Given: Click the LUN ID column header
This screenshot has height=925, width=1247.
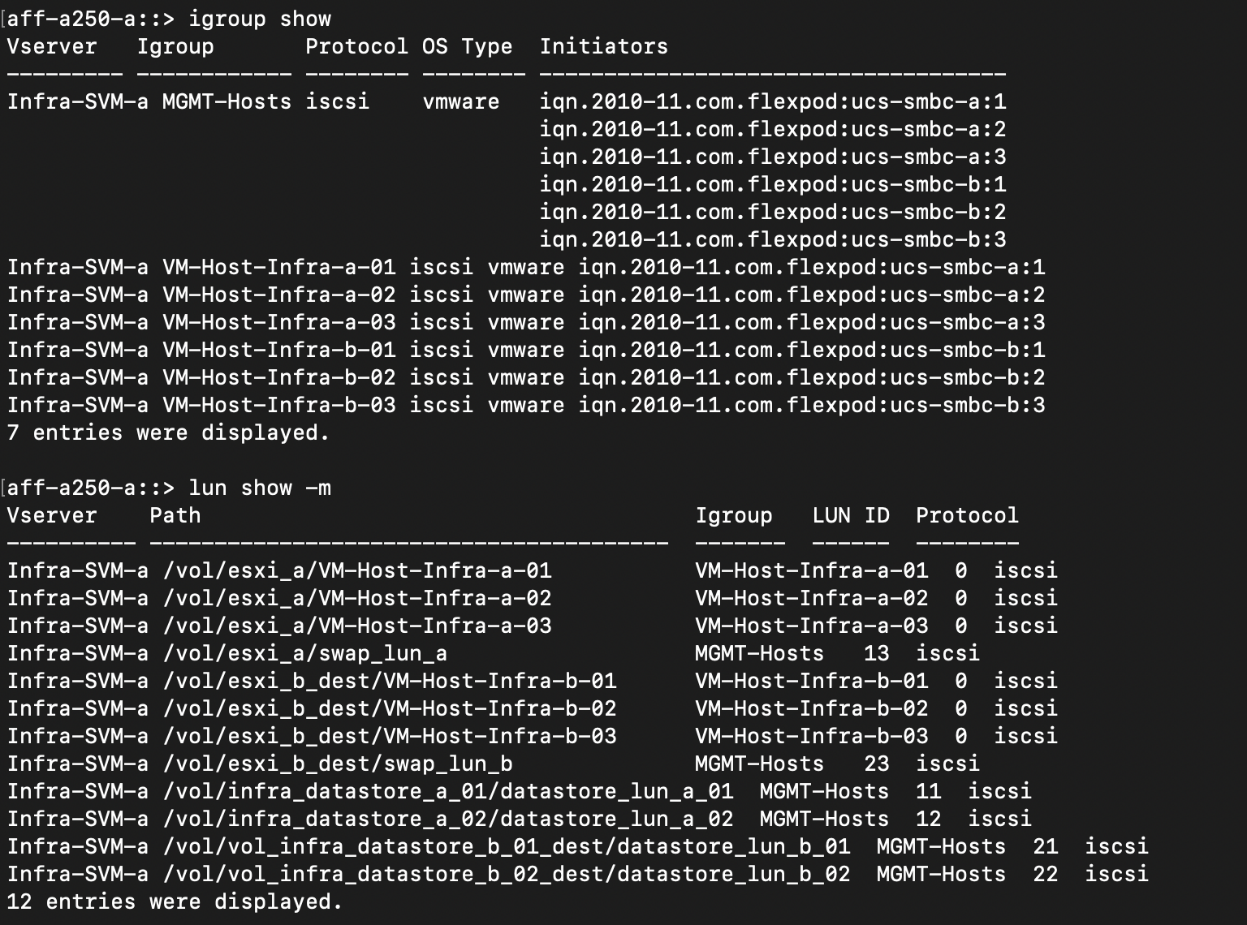Looking at the screenshot, I should coord(851,515).
